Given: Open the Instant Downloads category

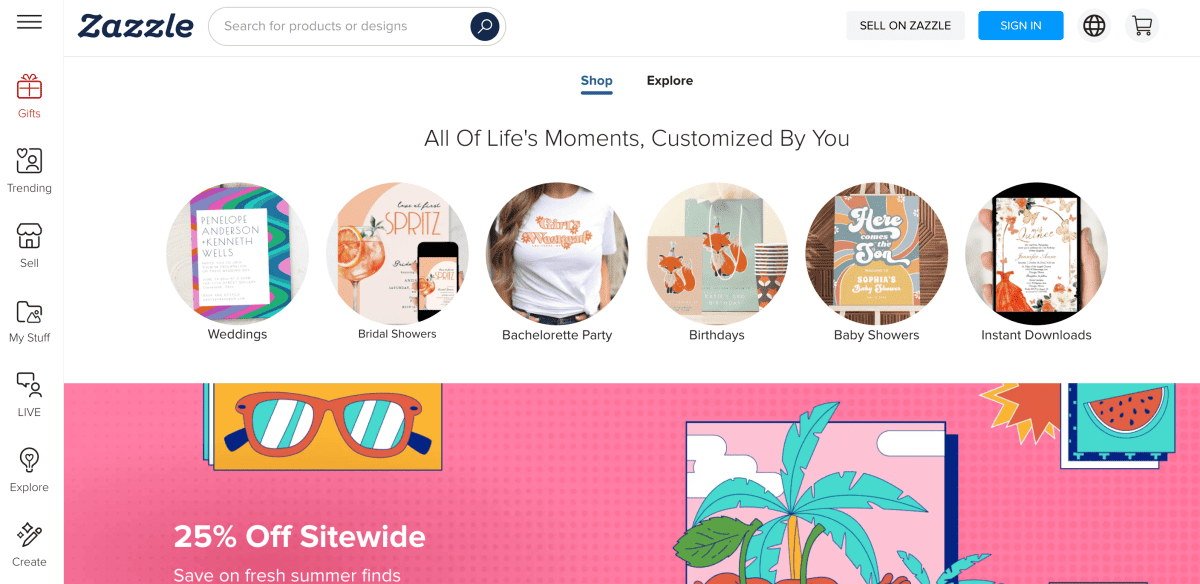Looking at the screenshot, I should 1036,254.
